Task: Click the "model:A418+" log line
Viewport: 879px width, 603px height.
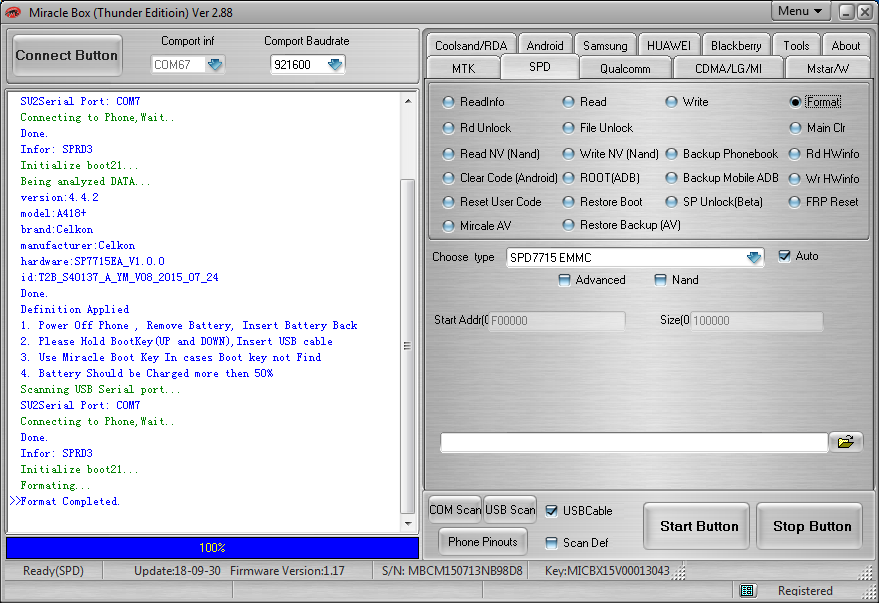Action: click(x=53, y=214)
